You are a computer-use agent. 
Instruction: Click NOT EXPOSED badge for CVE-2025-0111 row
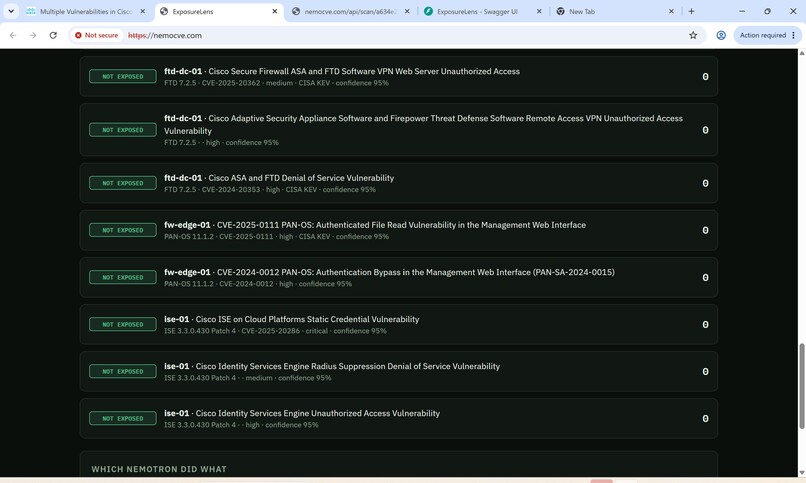pyautogui.click(x=122, y=230)
